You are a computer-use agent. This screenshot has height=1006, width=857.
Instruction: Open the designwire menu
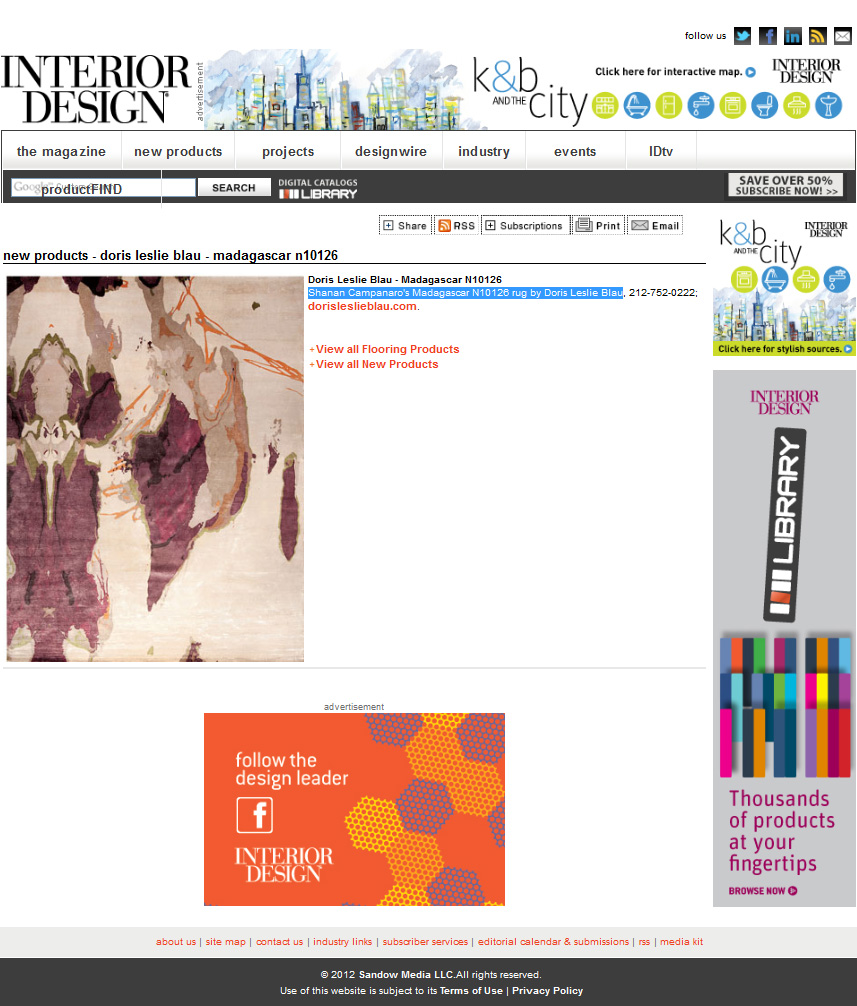(x=391, y=151)
